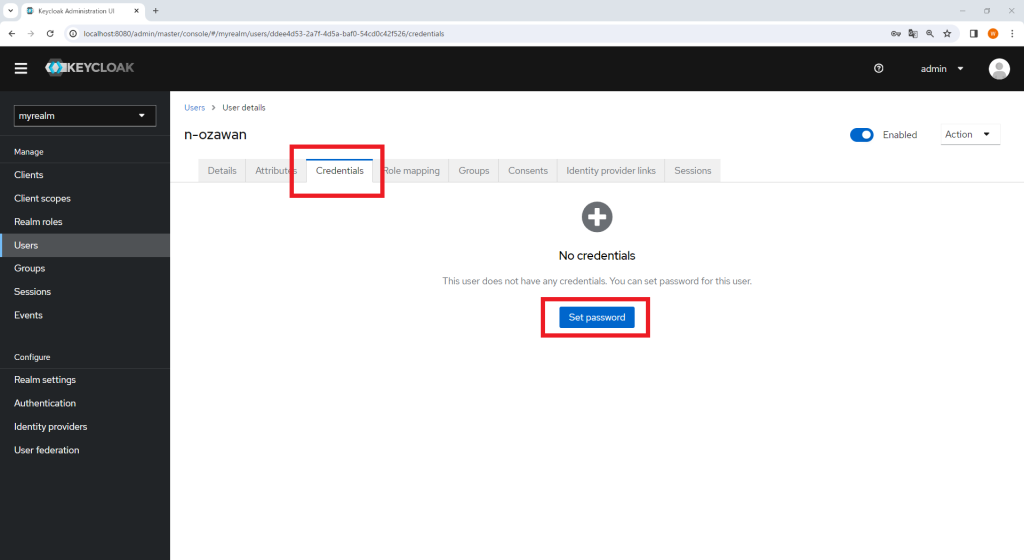
Task: Click the User details breadcrumb text
Action: (x=244, y=108)
